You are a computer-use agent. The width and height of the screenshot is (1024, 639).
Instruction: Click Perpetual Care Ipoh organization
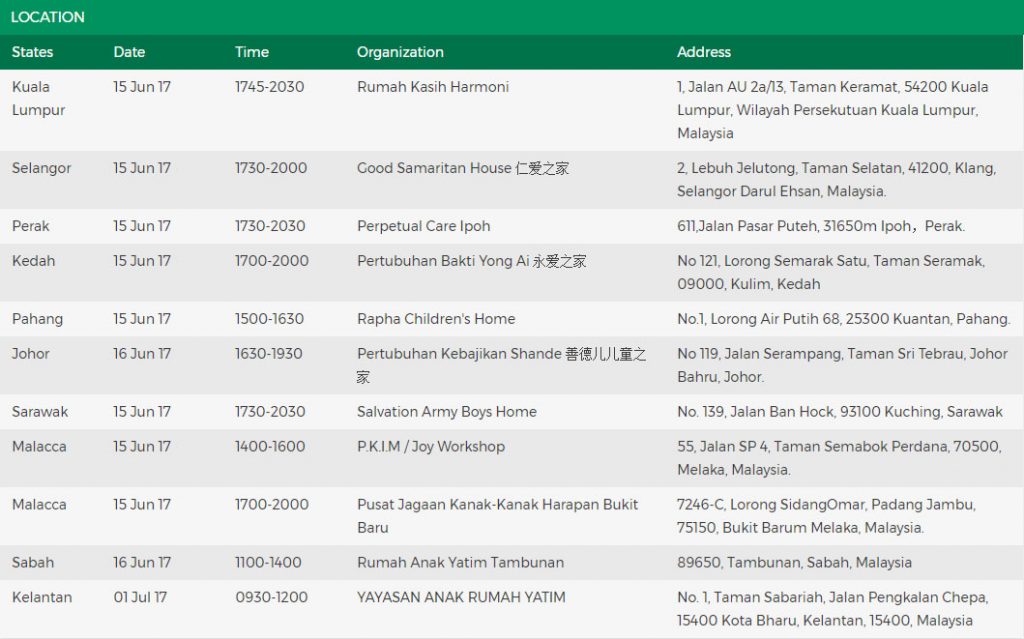[423, 227]
